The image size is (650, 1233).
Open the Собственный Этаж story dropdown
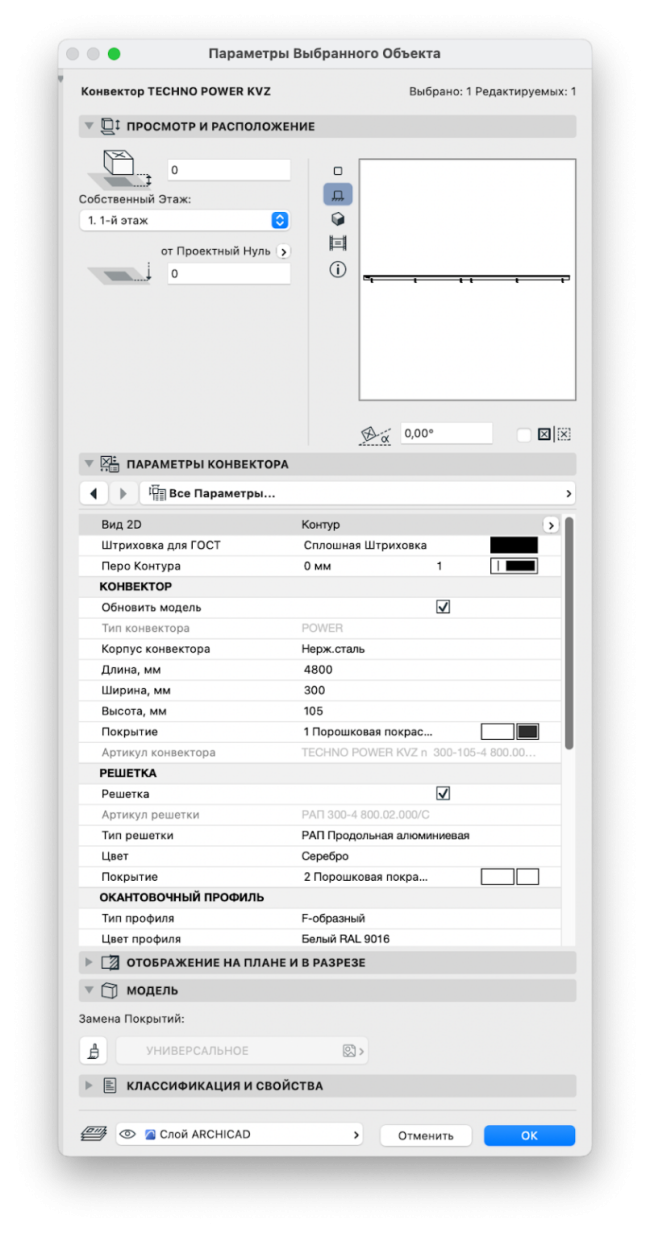[x=184, y=220]
